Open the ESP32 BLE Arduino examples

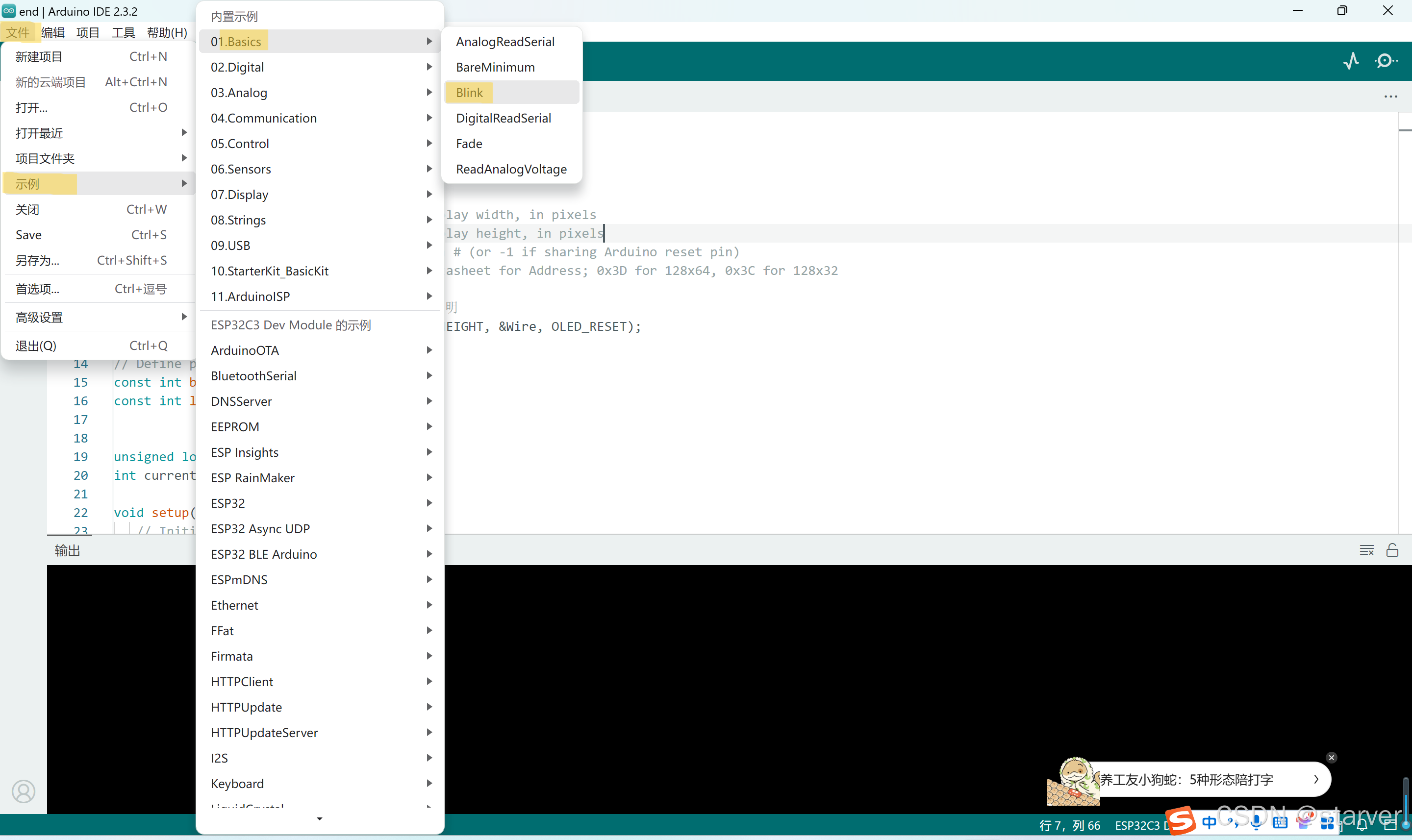click(320, 554)
